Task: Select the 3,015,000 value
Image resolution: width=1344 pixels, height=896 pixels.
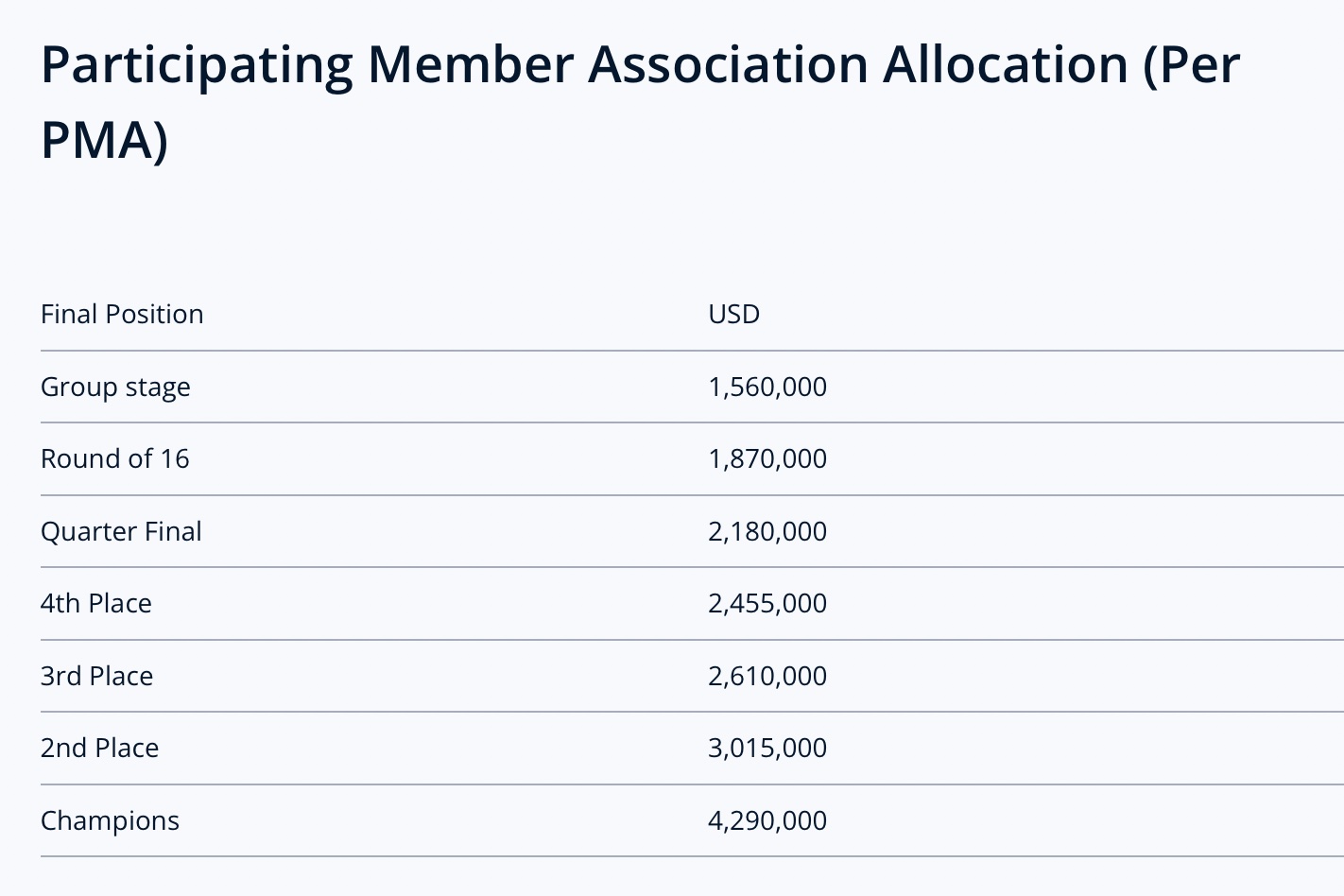Action: (x=767, y=748)
